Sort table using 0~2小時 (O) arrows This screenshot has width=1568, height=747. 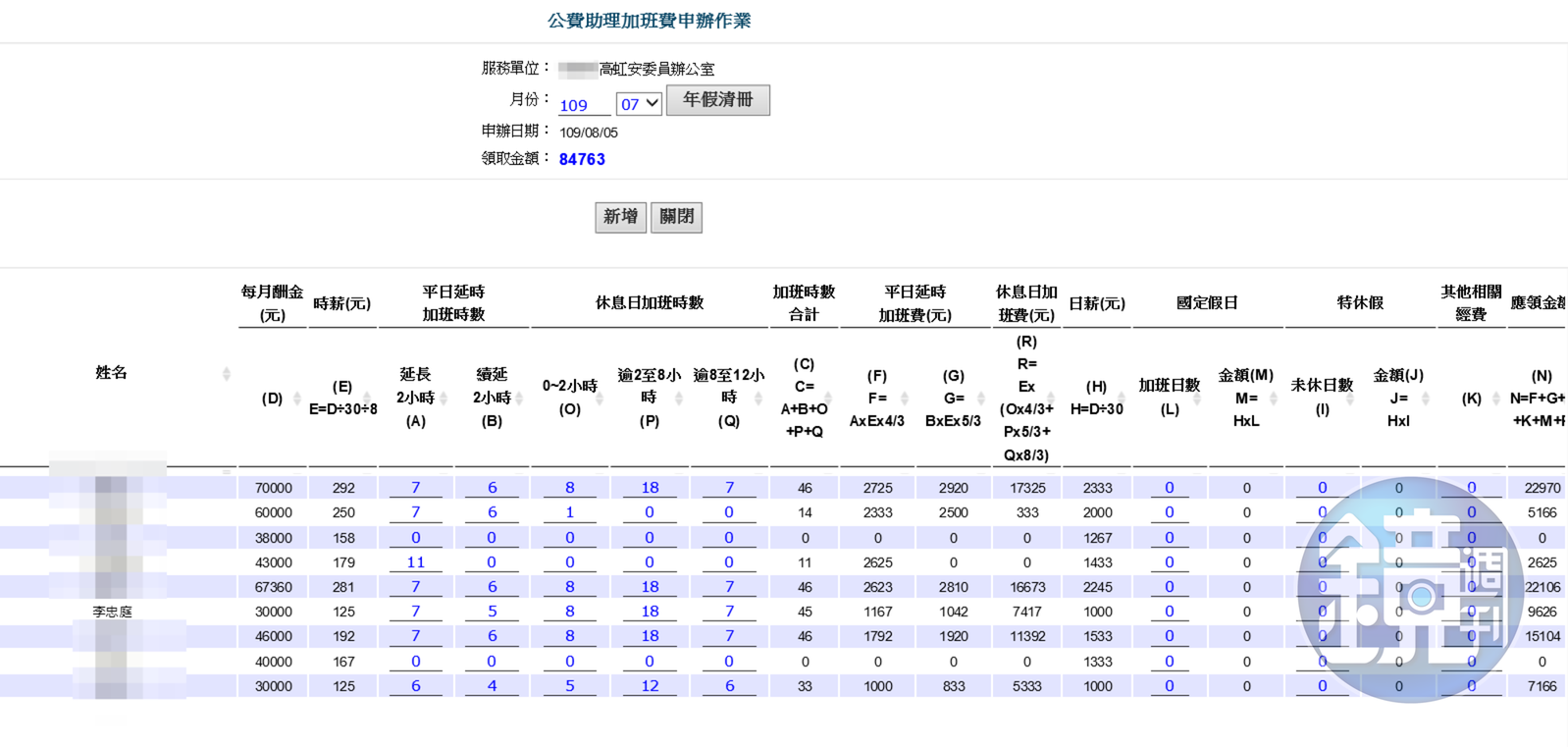[600, 399]
